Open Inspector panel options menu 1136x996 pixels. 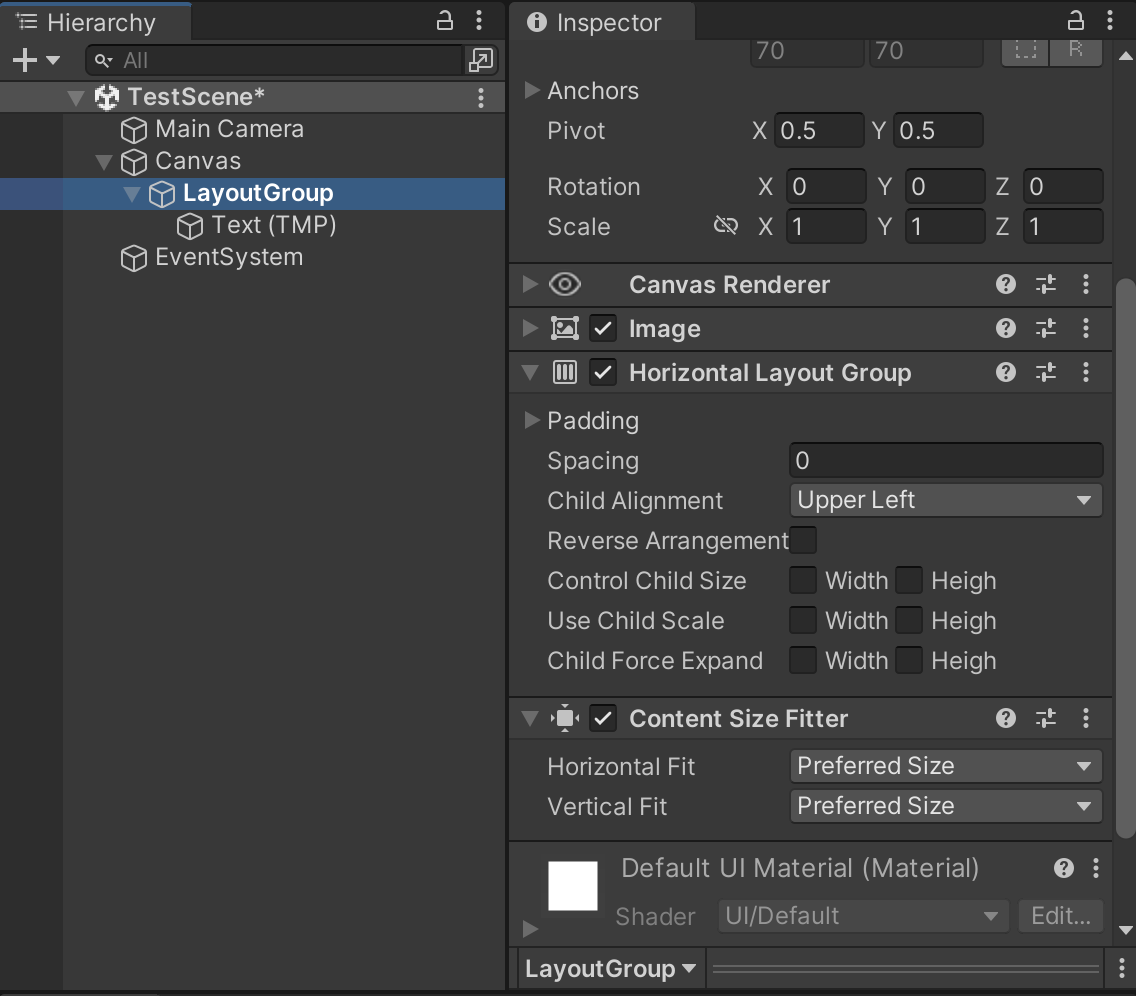point(1110,21)
